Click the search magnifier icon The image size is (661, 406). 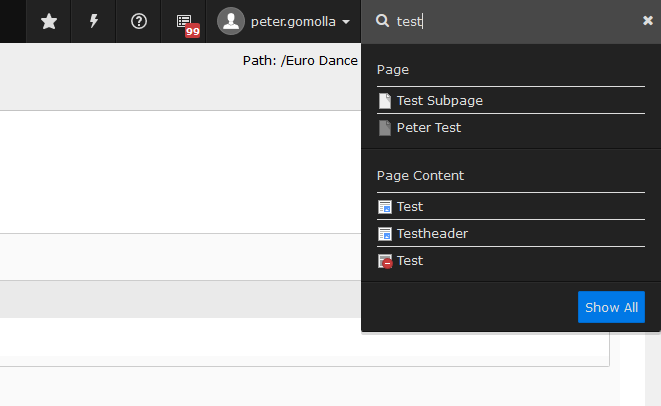(382, 21)
